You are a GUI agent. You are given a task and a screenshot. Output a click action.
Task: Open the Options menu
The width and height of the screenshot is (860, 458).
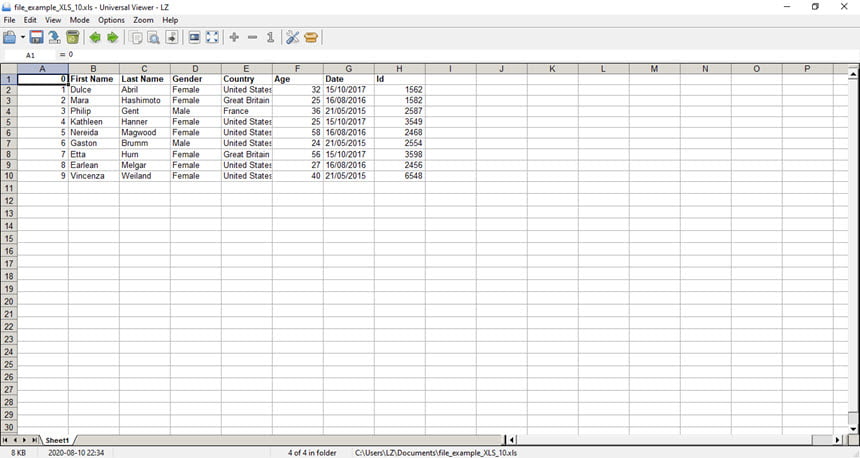pos(111,20)
